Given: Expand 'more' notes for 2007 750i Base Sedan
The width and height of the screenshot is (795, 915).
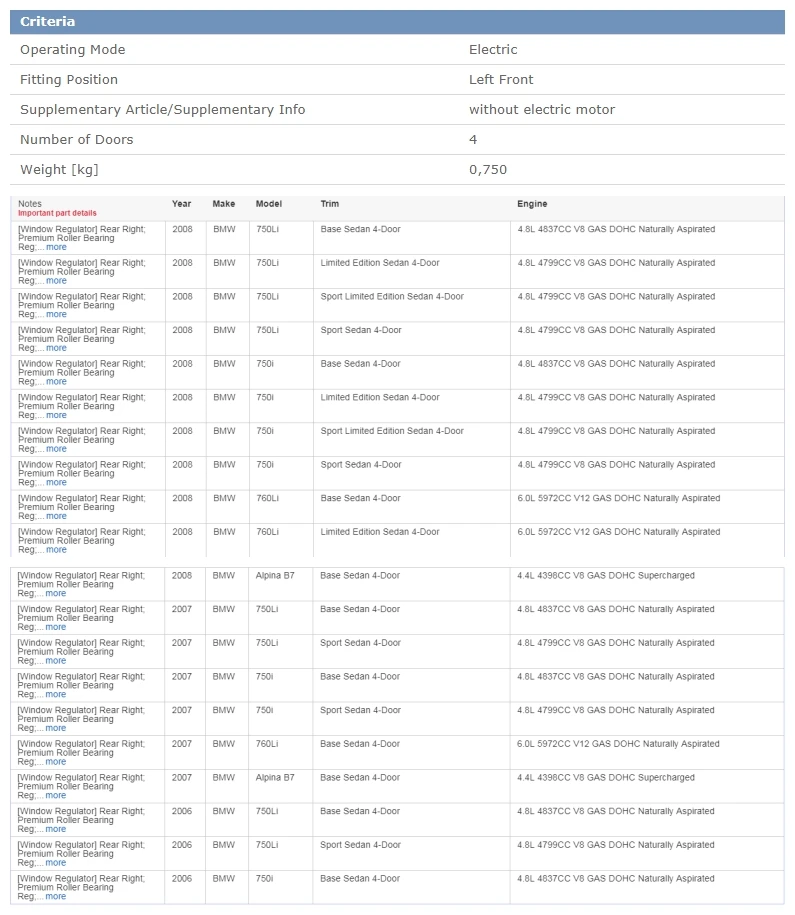Looking at the screenshot, I should coord(55,694).
